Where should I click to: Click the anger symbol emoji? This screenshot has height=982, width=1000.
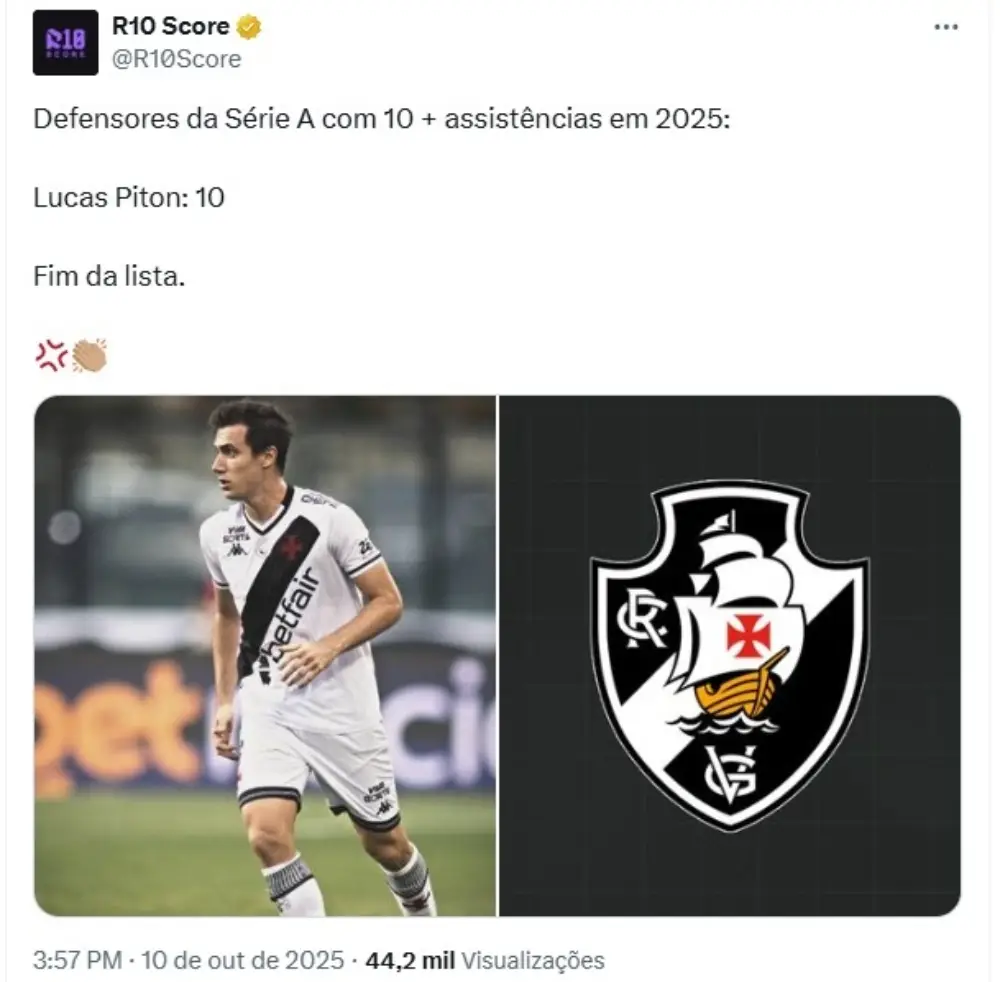click(51, 355)
